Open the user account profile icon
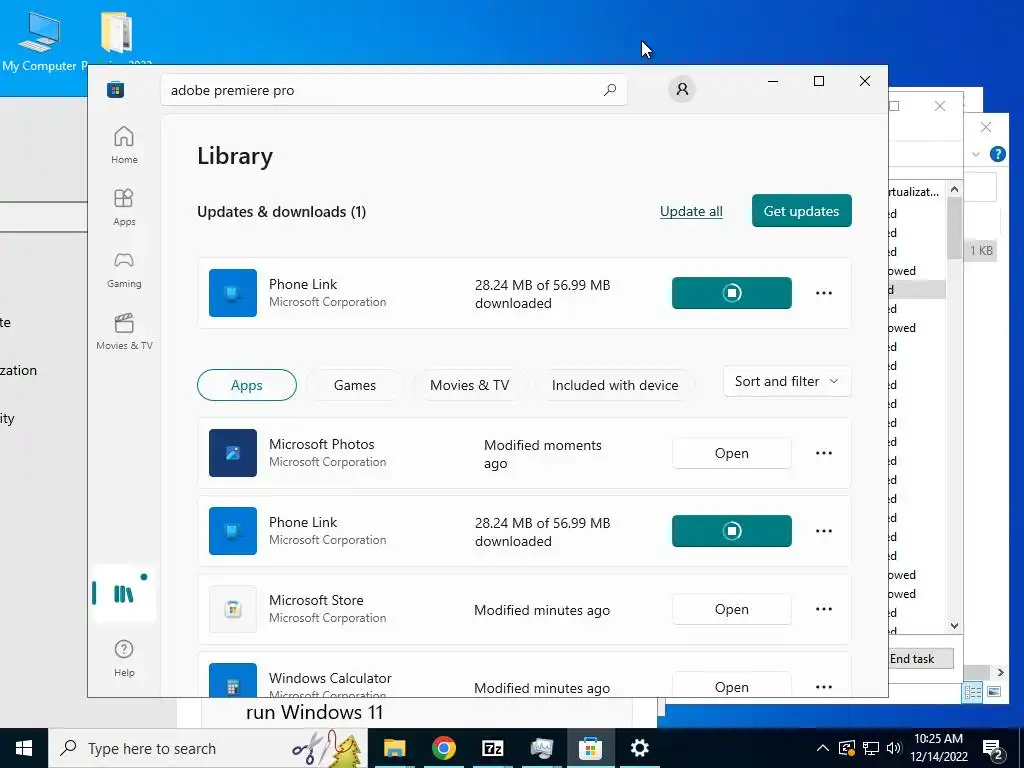Screen dimensions: 1024x768 [x=682, y=89]
